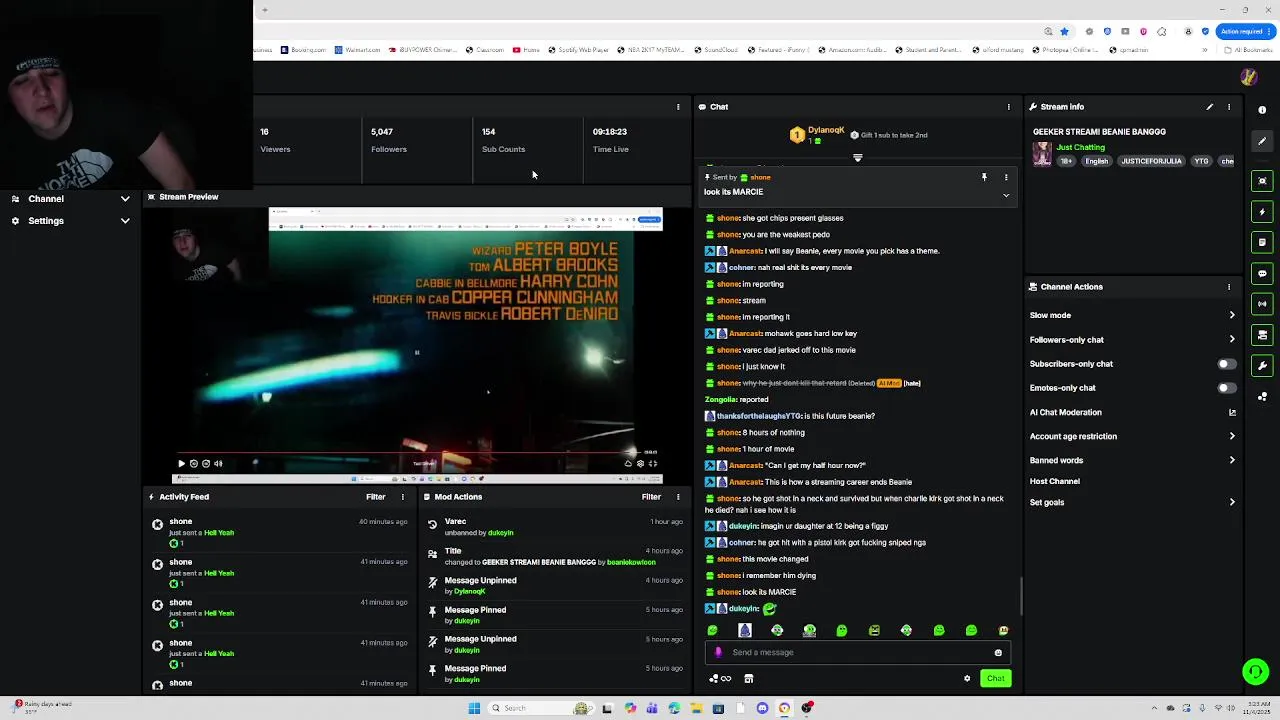Open Windows Start menu
The image size is (1280, 720).
pos(474,709)
